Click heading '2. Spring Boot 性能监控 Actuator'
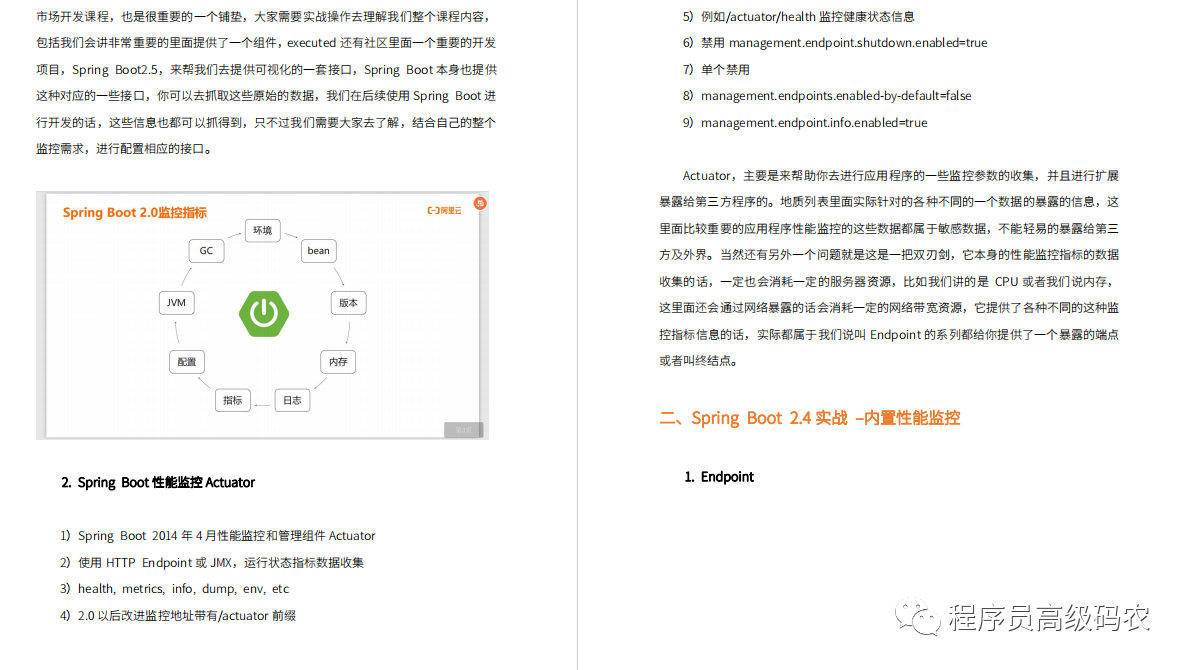This screenshot has width=1189, height=670. pos(158,482)
